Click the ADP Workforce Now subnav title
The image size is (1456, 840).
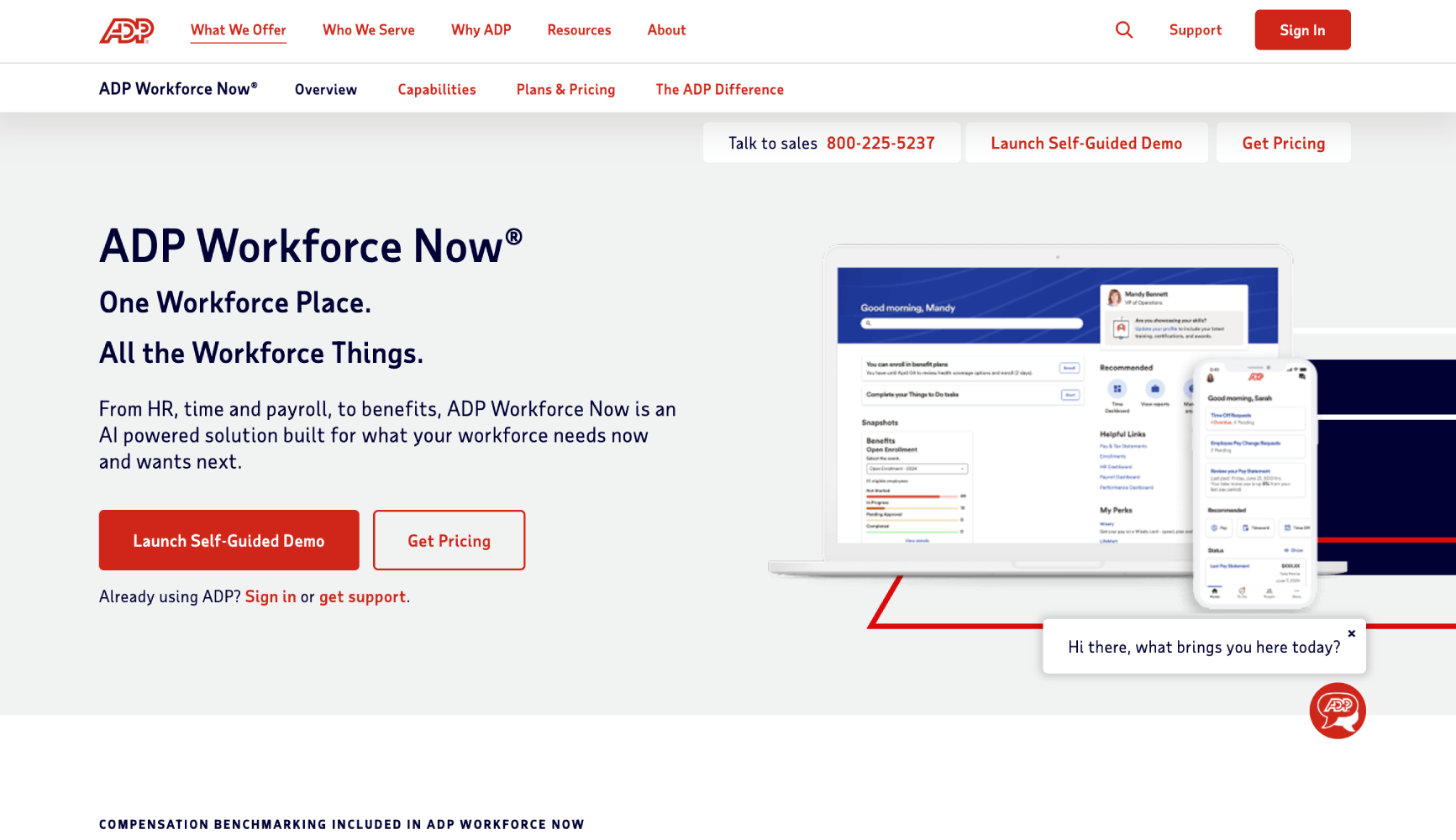pos(178,89)
